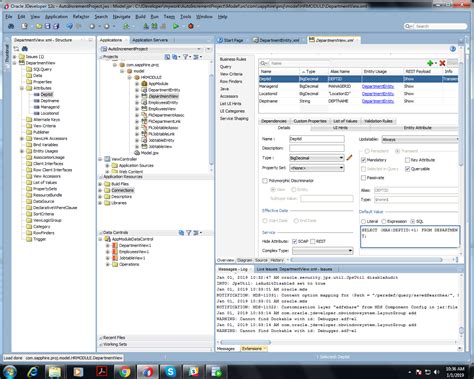Open the Updatable Always dropdown
Viewport: 474px width, 379px height.
[420, 139]
